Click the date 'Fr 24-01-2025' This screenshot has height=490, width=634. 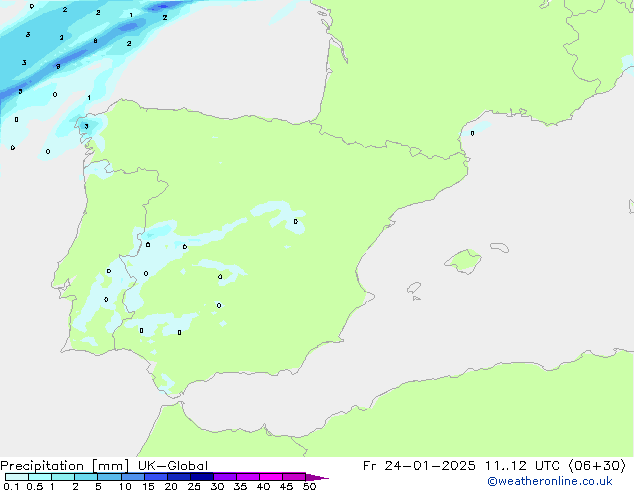coord(419,466)
